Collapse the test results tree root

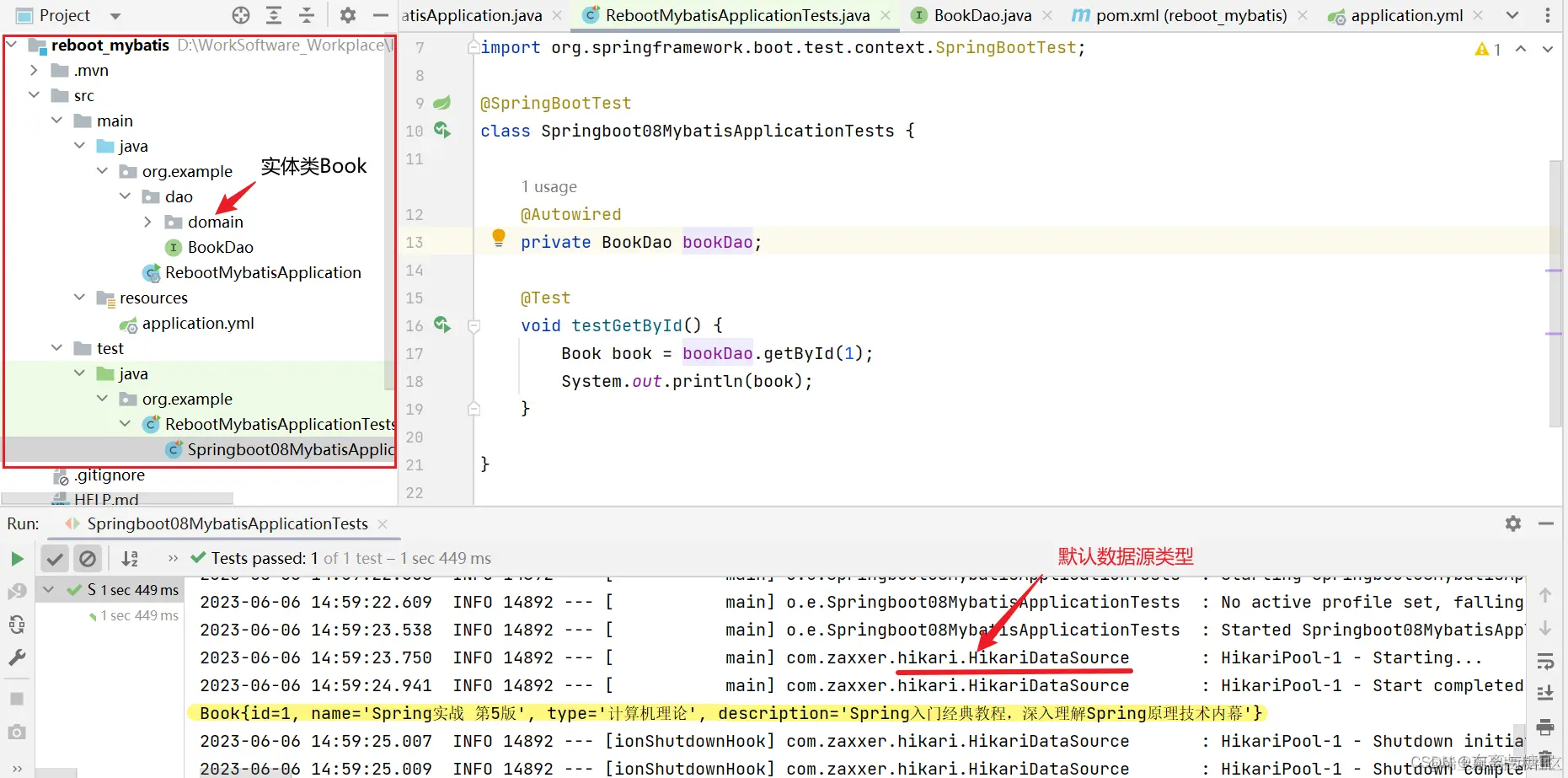tap(48, 590)
